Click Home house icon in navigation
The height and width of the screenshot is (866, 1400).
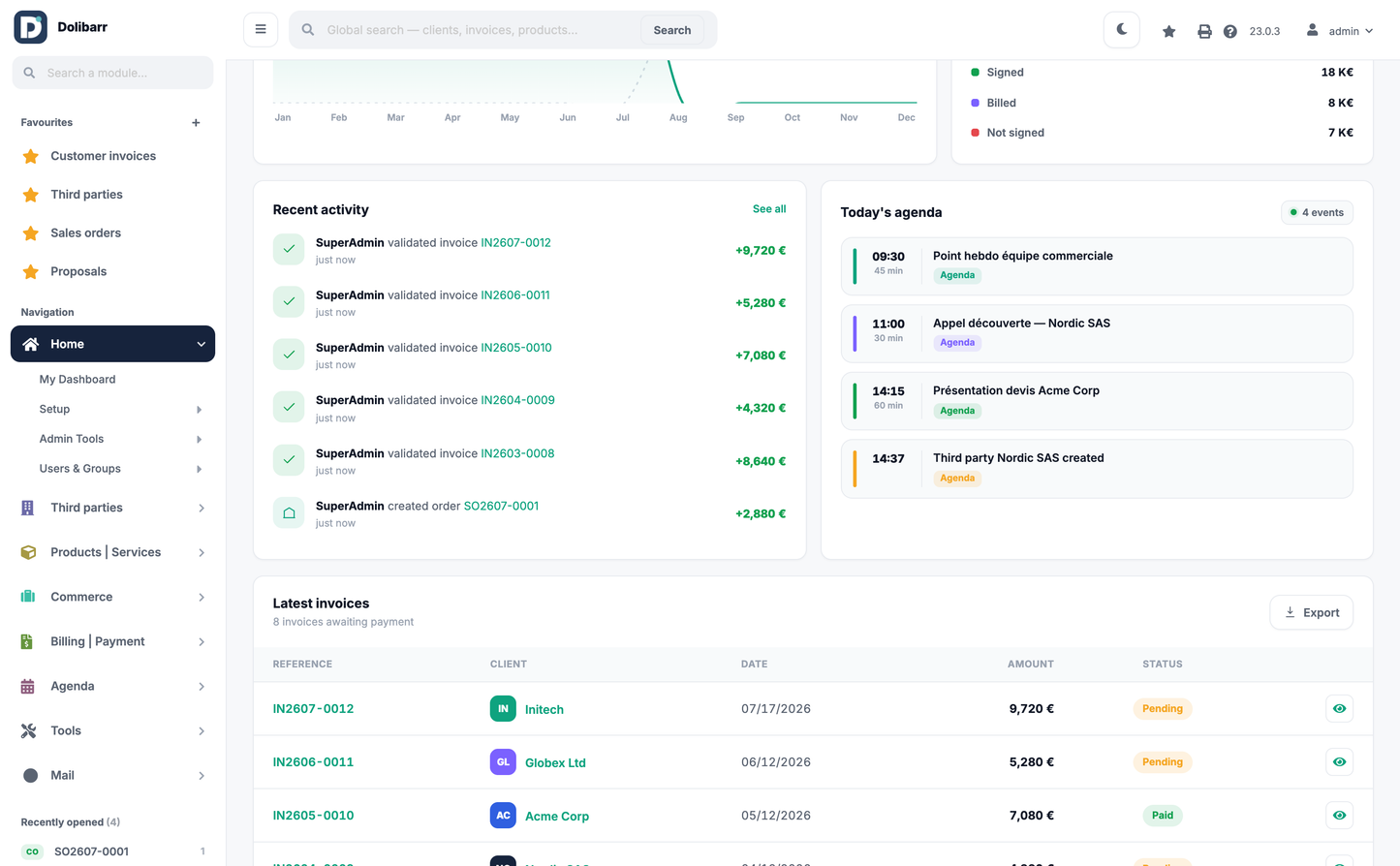[31, 344]
